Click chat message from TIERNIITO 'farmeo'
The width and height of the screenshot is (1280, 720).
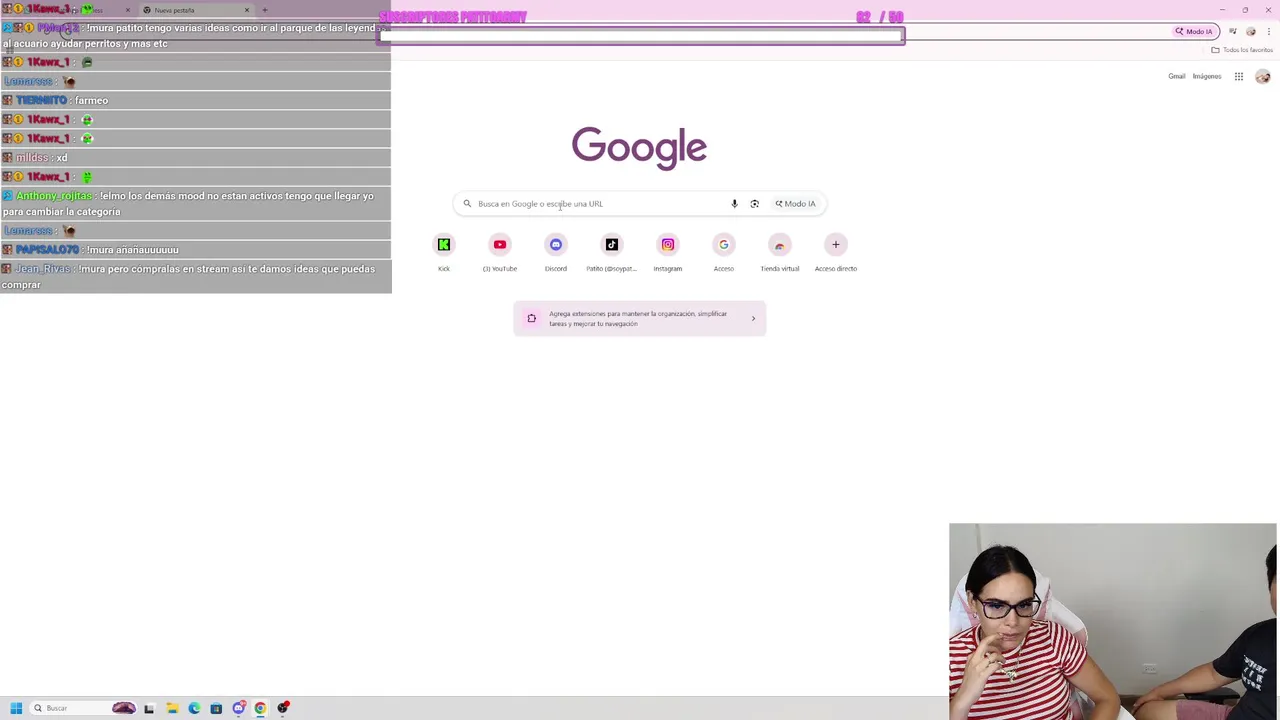195,100
